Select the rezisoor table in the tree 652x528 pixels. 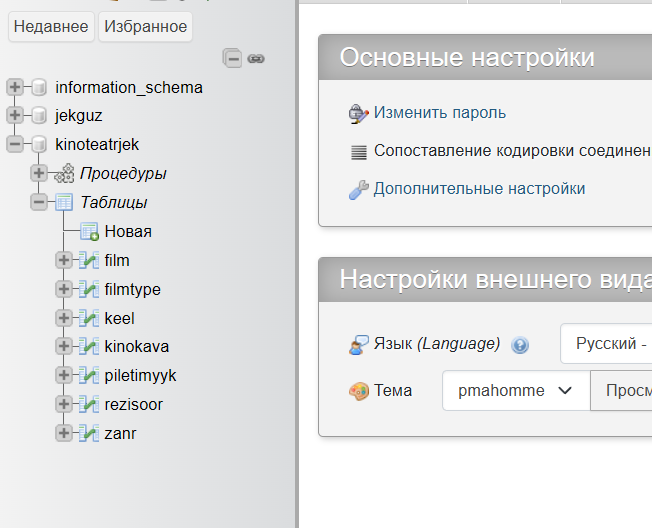pos(133,404)
